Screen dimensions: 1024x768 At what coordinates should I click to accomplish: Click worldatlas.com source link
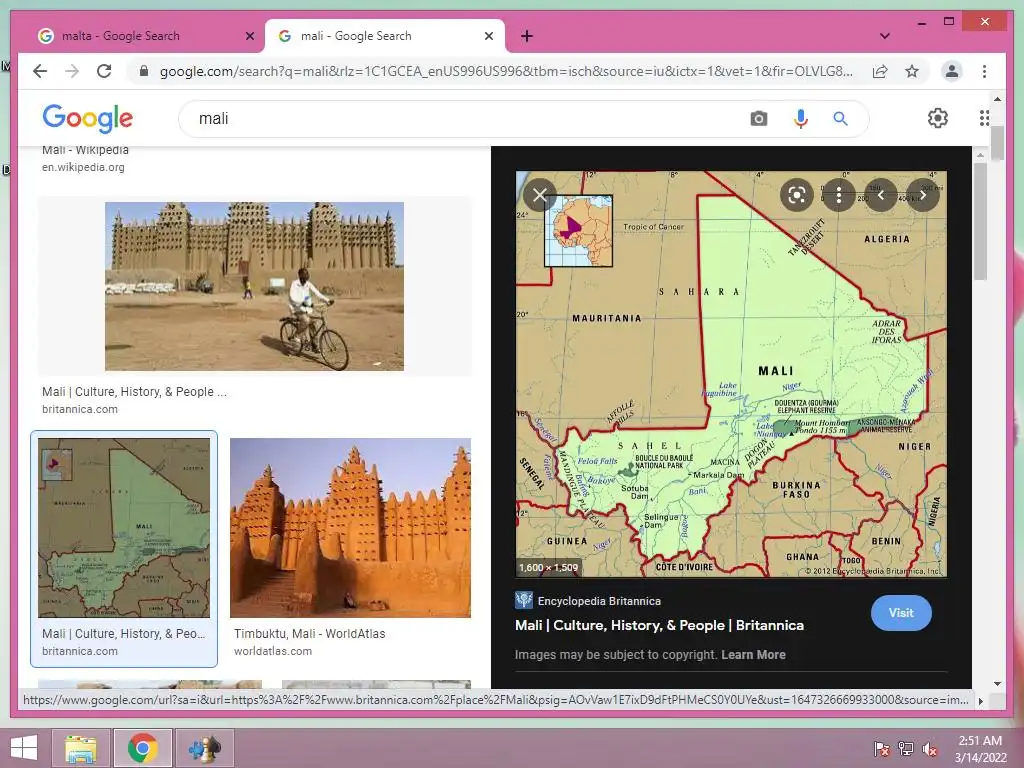tap(273, 651)
